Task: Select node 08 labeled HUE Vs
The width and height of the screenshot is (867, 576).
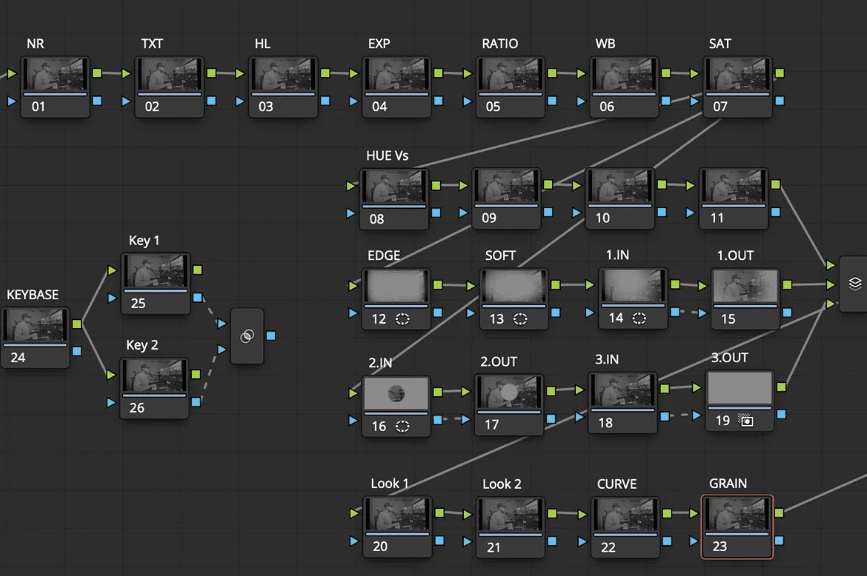Action: [x=394, y=199]
